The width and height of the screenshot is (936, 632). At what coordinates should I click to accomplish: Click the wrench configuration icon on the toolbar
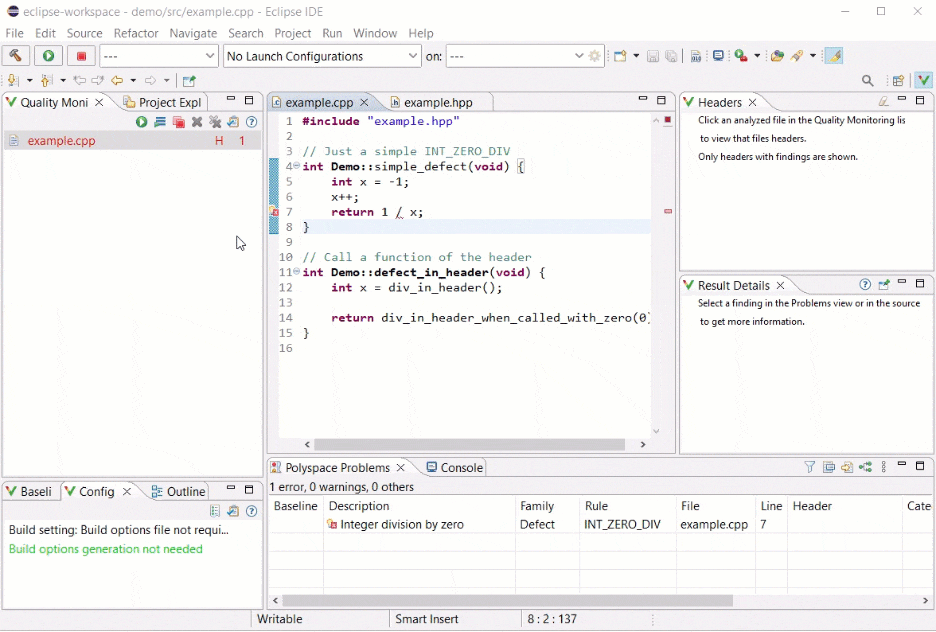coord(15,56)
